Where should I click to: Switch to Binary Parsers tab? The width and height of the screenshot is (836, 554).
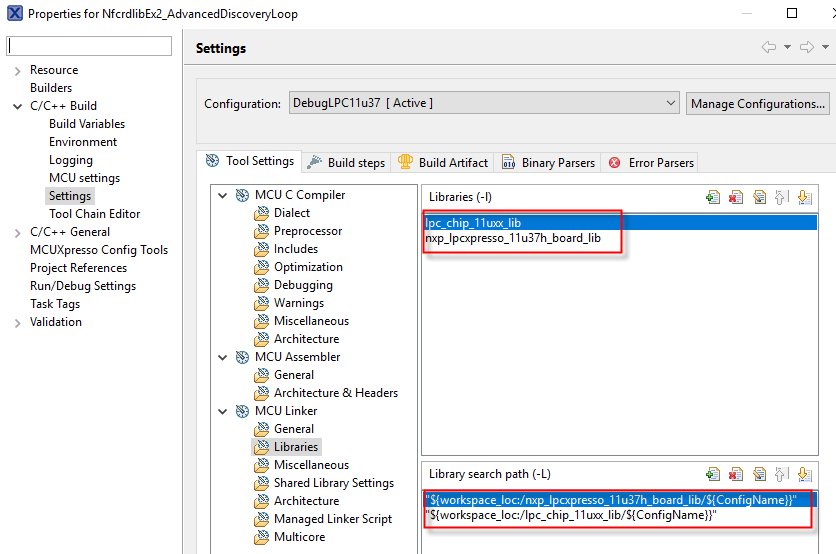coord(548,163)
